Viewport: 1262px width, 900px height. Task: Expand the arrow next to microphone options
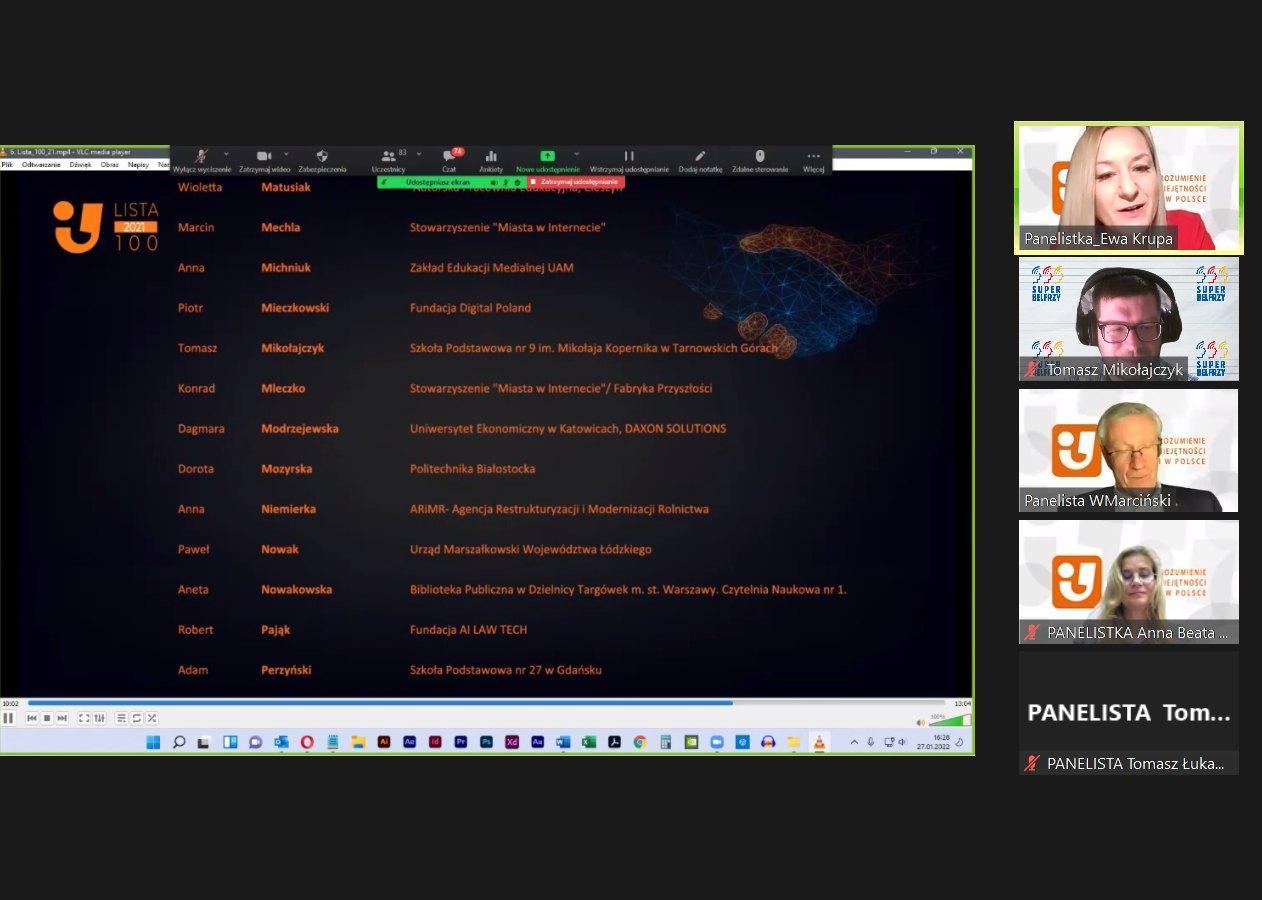[x=226, y=154]
